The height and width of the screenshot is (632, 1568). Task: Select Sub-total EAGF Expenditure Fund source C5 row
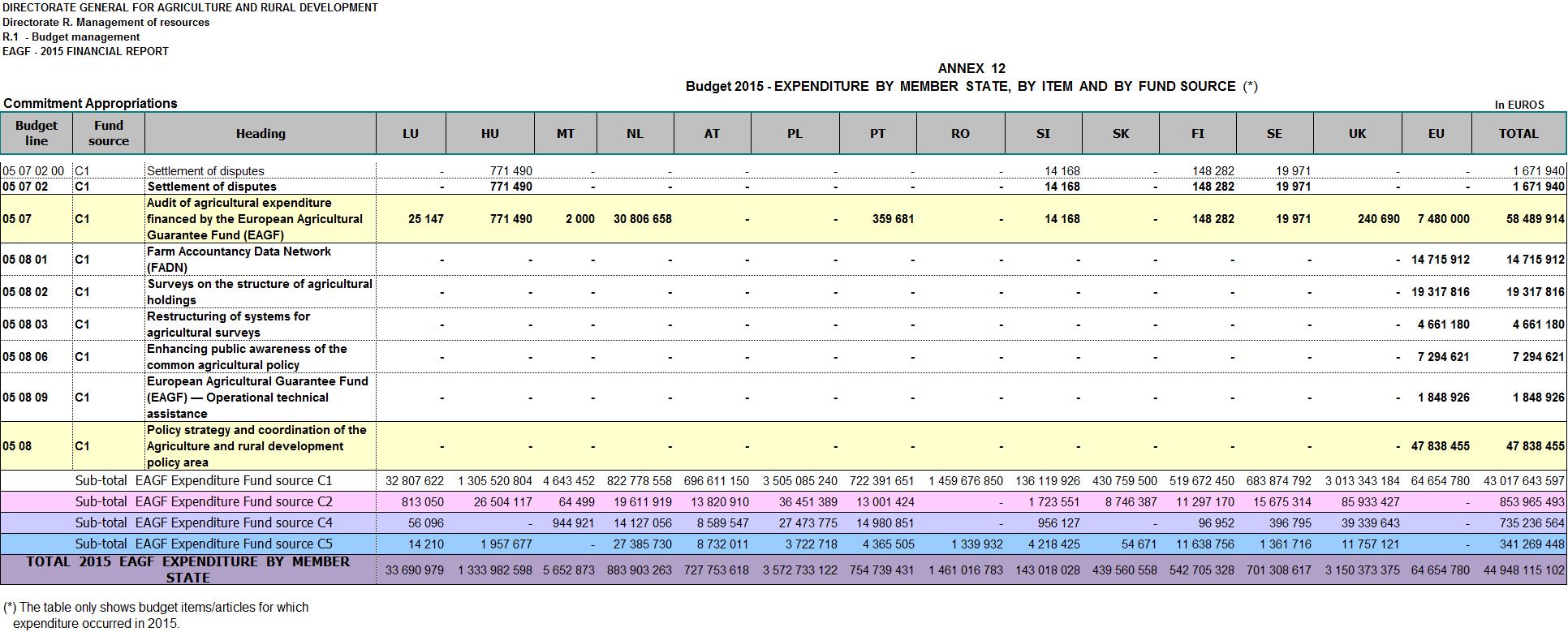[783, 544]
